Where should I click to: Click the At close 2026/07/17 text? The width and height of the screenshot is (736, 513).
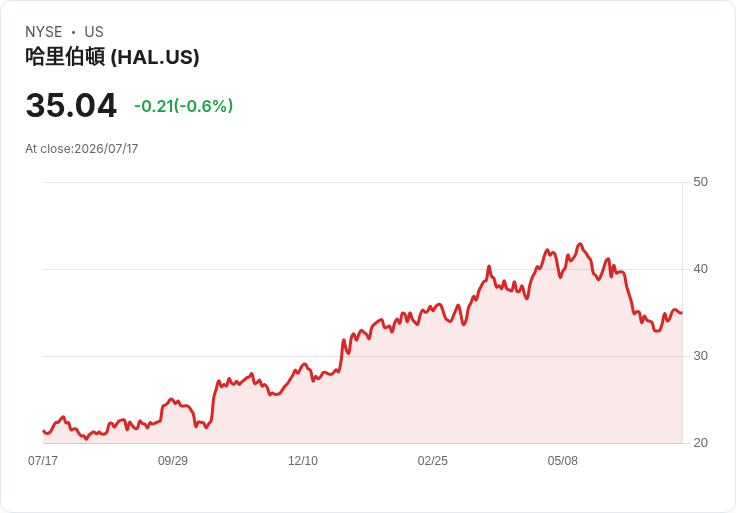tap(82, 149)
